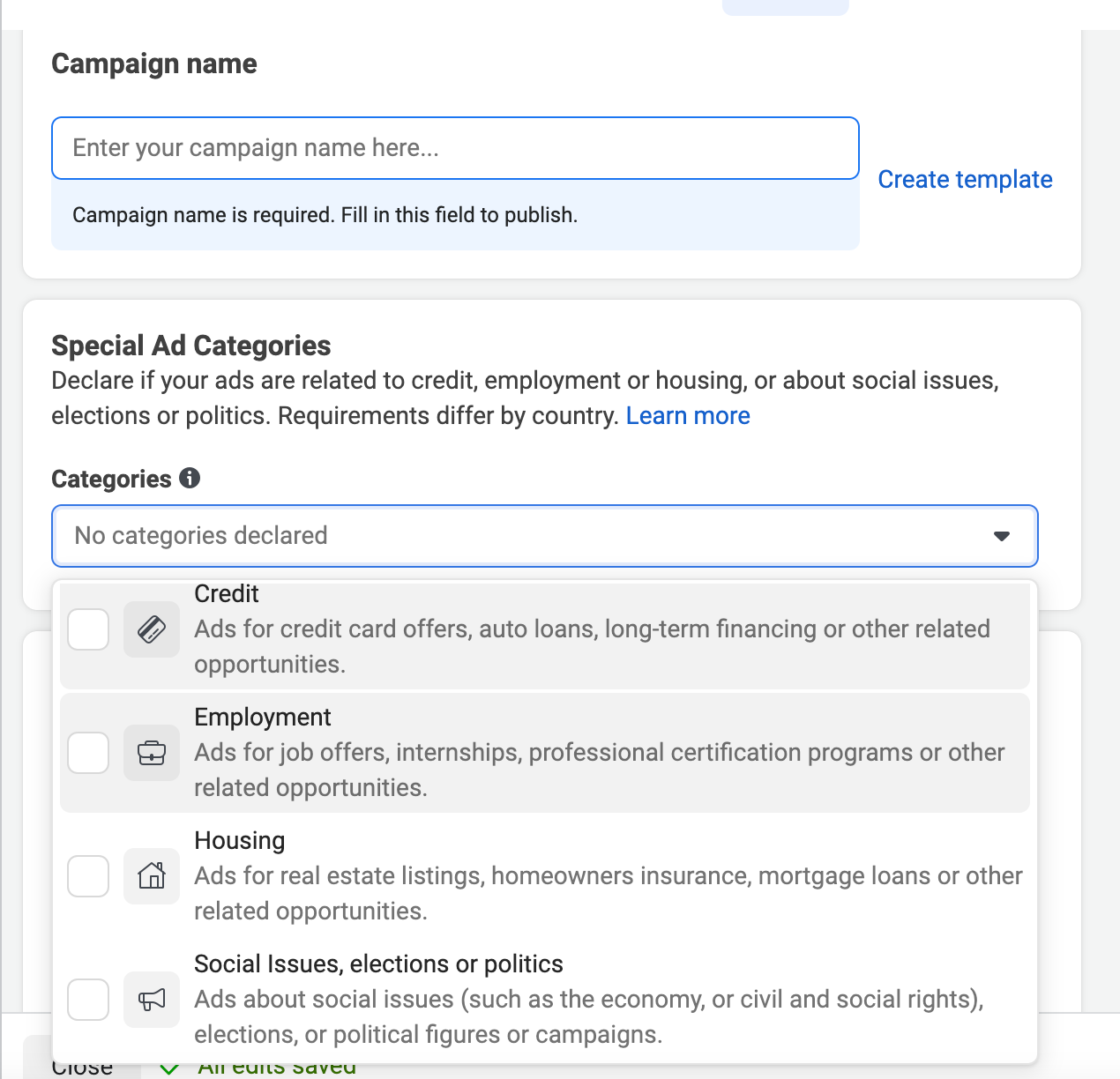Select the Credit option title
This screenshot has width=1120, height=1079.
click(227, 594)
